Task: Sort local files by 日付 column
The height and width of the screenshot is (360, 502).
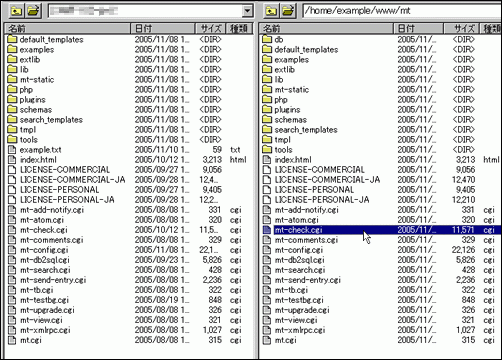Action: pyautogui.click(x=163, y=29)
